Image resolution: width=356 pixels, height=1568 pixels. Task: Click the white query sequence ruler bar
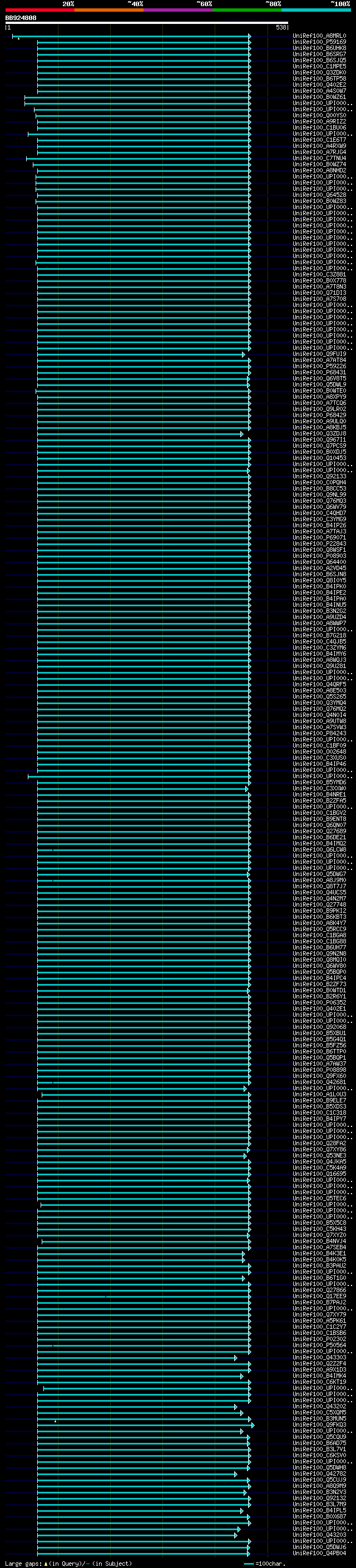pos(147,22)
